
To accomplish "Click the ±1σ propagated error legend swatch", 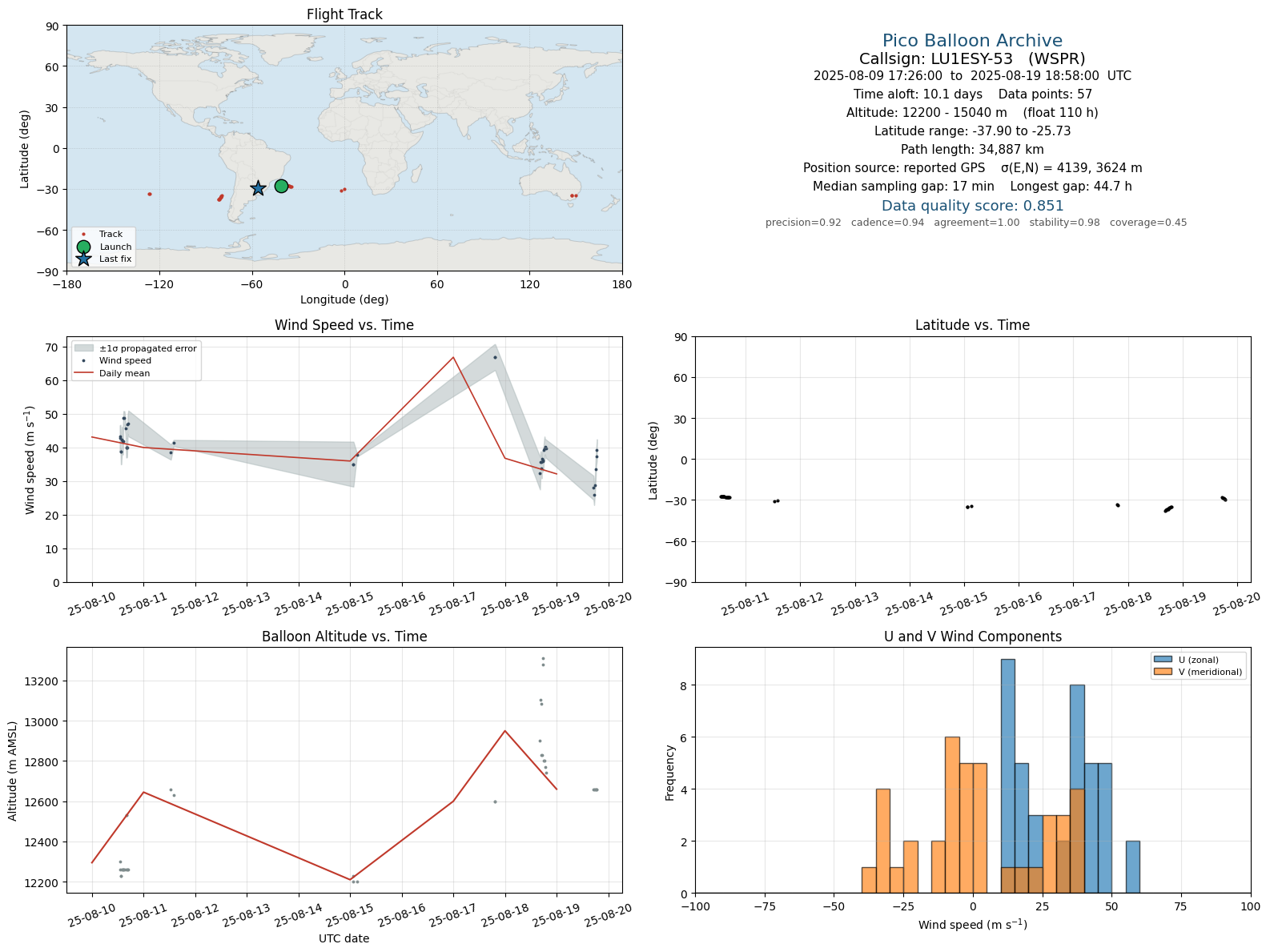I will tap(83, 348).
